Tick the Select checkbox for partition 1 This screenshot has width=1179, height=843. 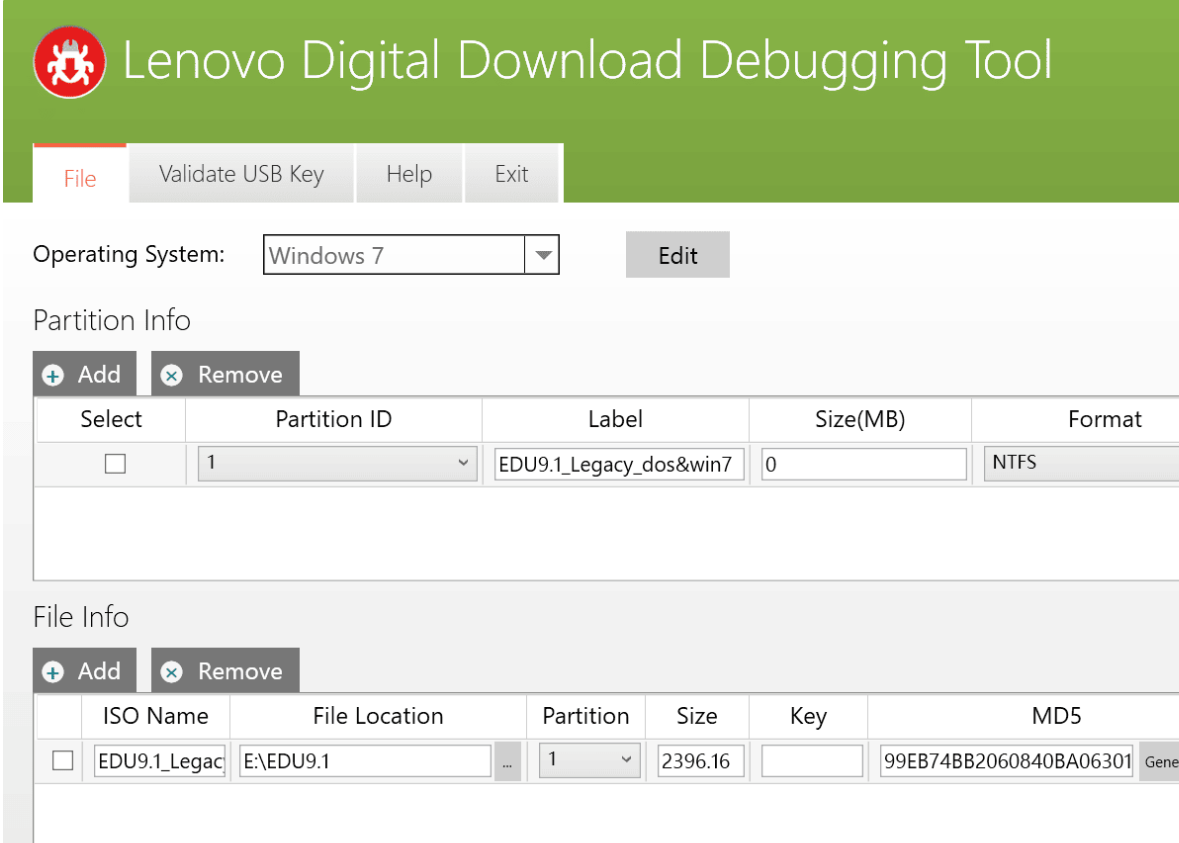(x=115, y=464)
